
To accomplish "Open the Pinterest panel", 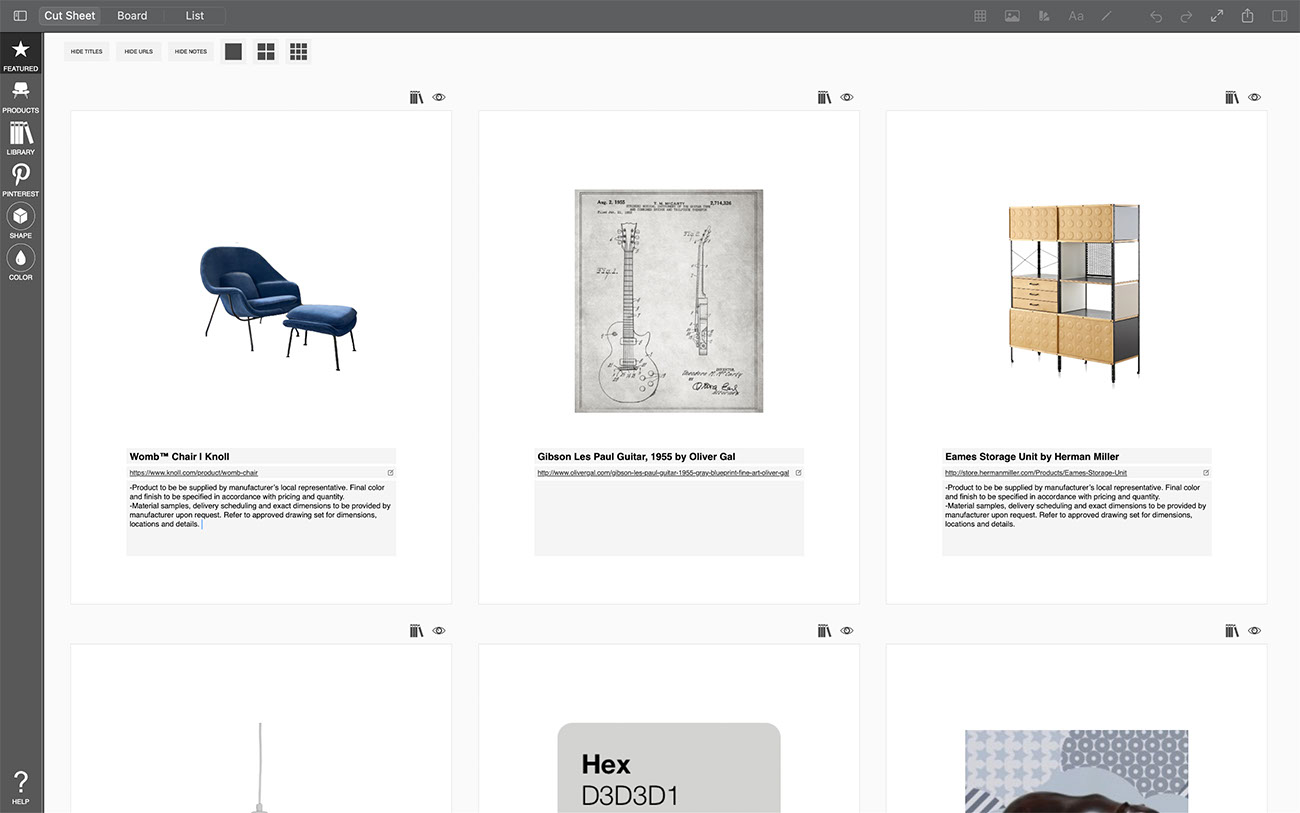I will click(20, 180).
